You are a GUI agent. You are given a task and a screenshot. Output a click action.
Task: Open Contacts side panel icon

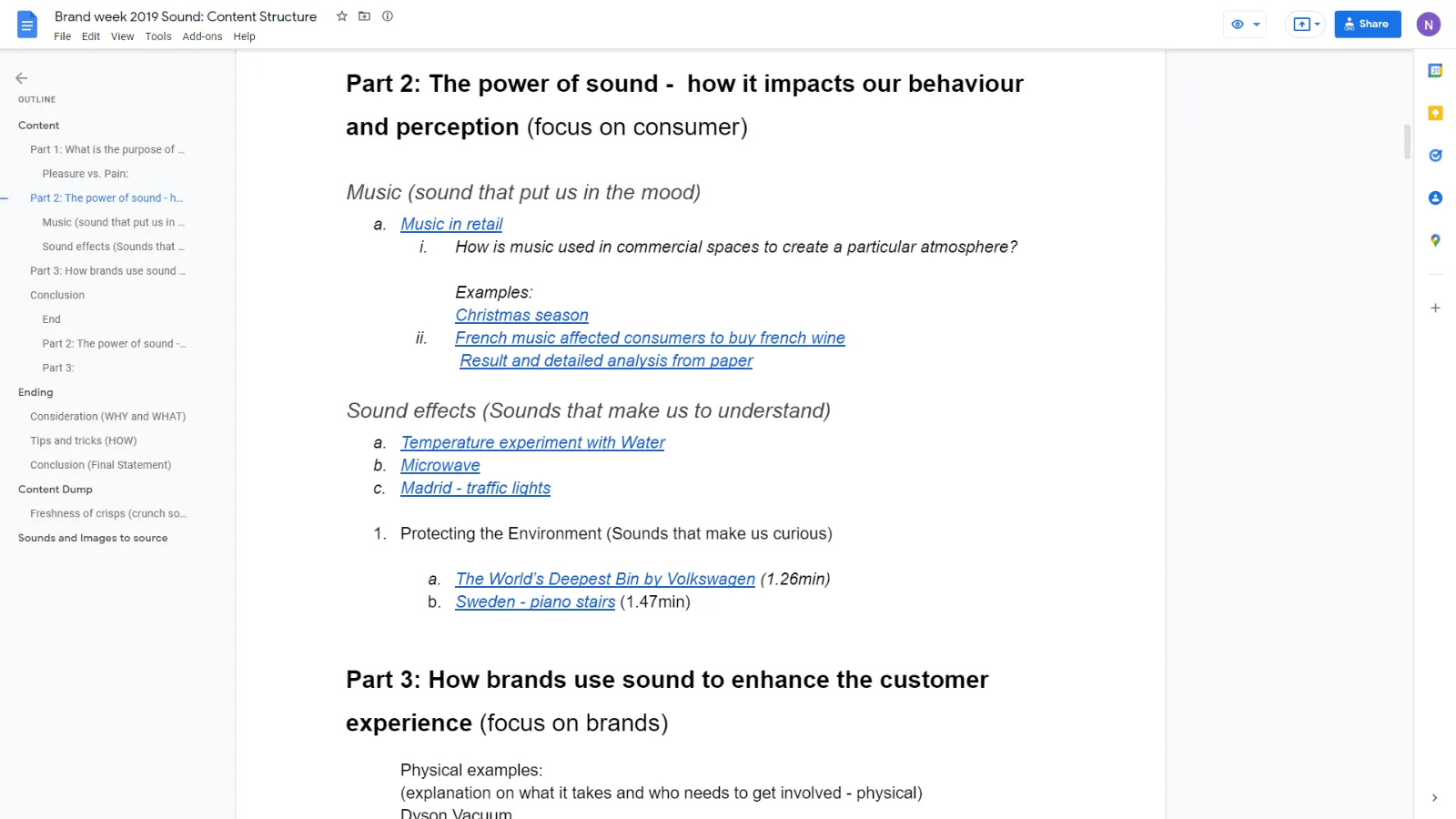(1435, 198)
